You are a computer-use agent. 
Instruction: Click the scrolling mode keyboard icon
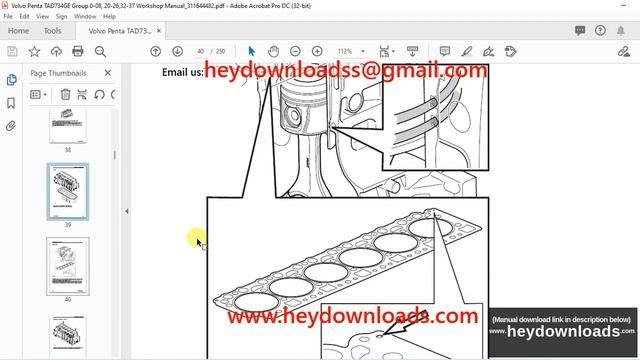tap(412, 51)
